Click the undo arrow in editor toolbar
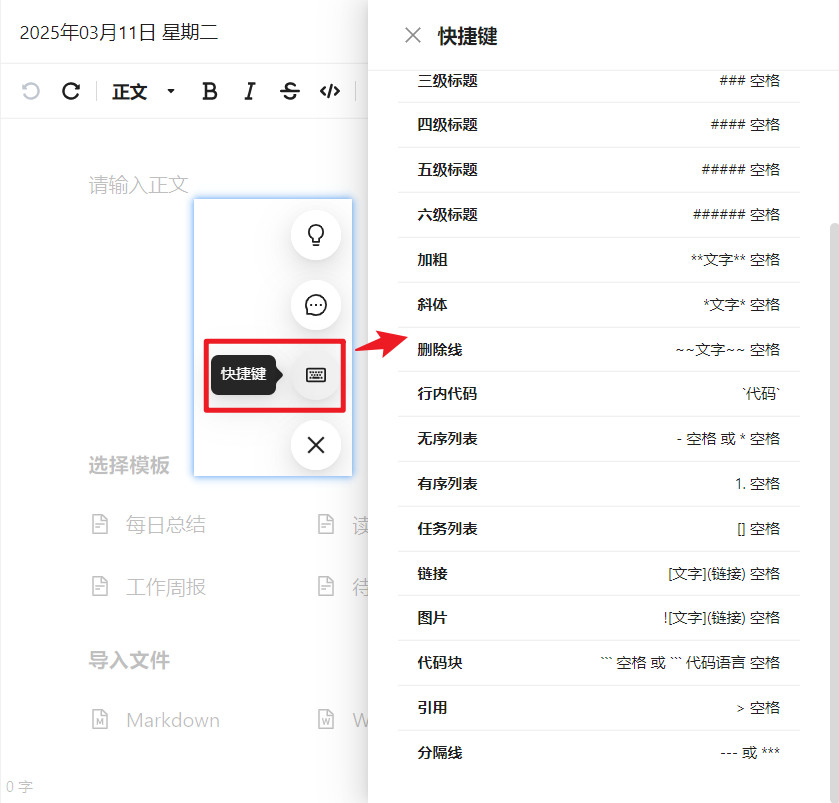The width and height of the screenshot is (839, 803). coord(31,91)
